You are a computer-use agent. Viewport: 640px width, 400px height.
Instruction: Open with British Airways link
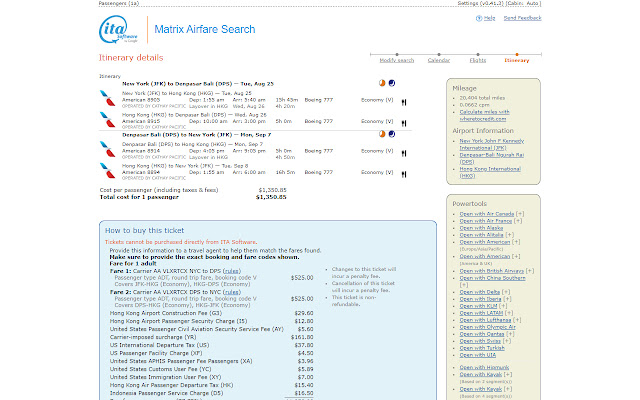click(x=492, y=271)
